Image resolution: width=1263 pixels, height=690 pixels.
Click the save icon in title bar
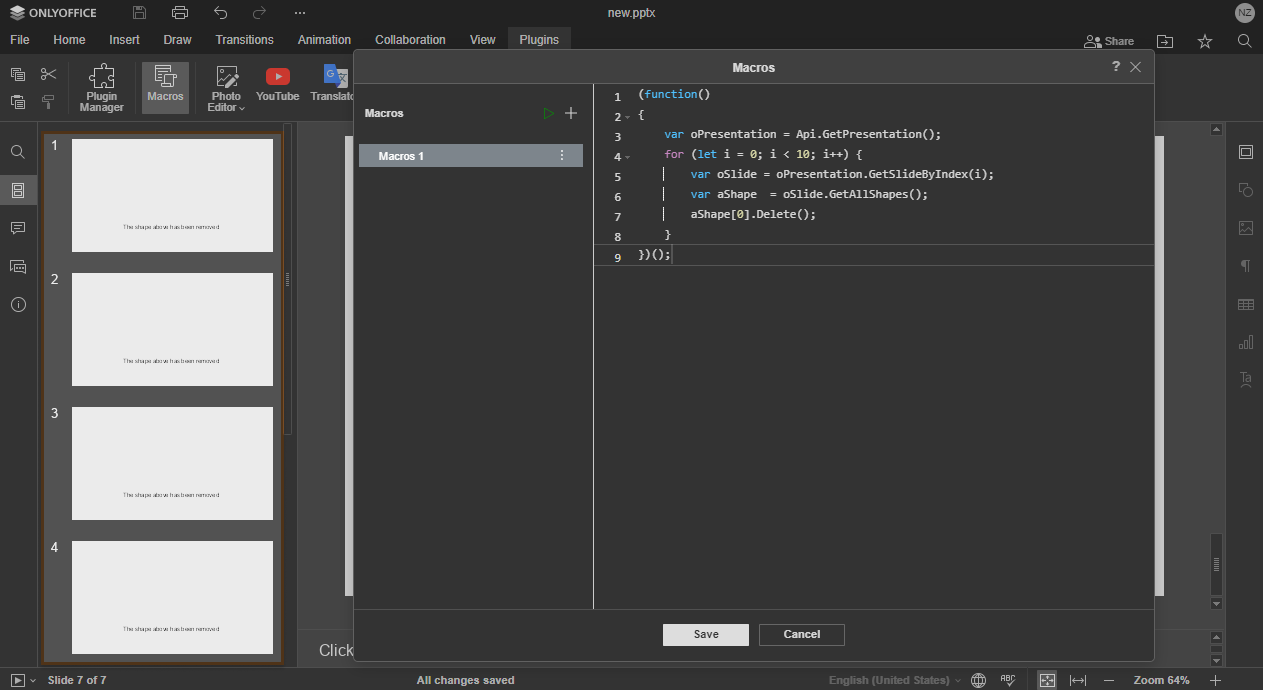139,13
